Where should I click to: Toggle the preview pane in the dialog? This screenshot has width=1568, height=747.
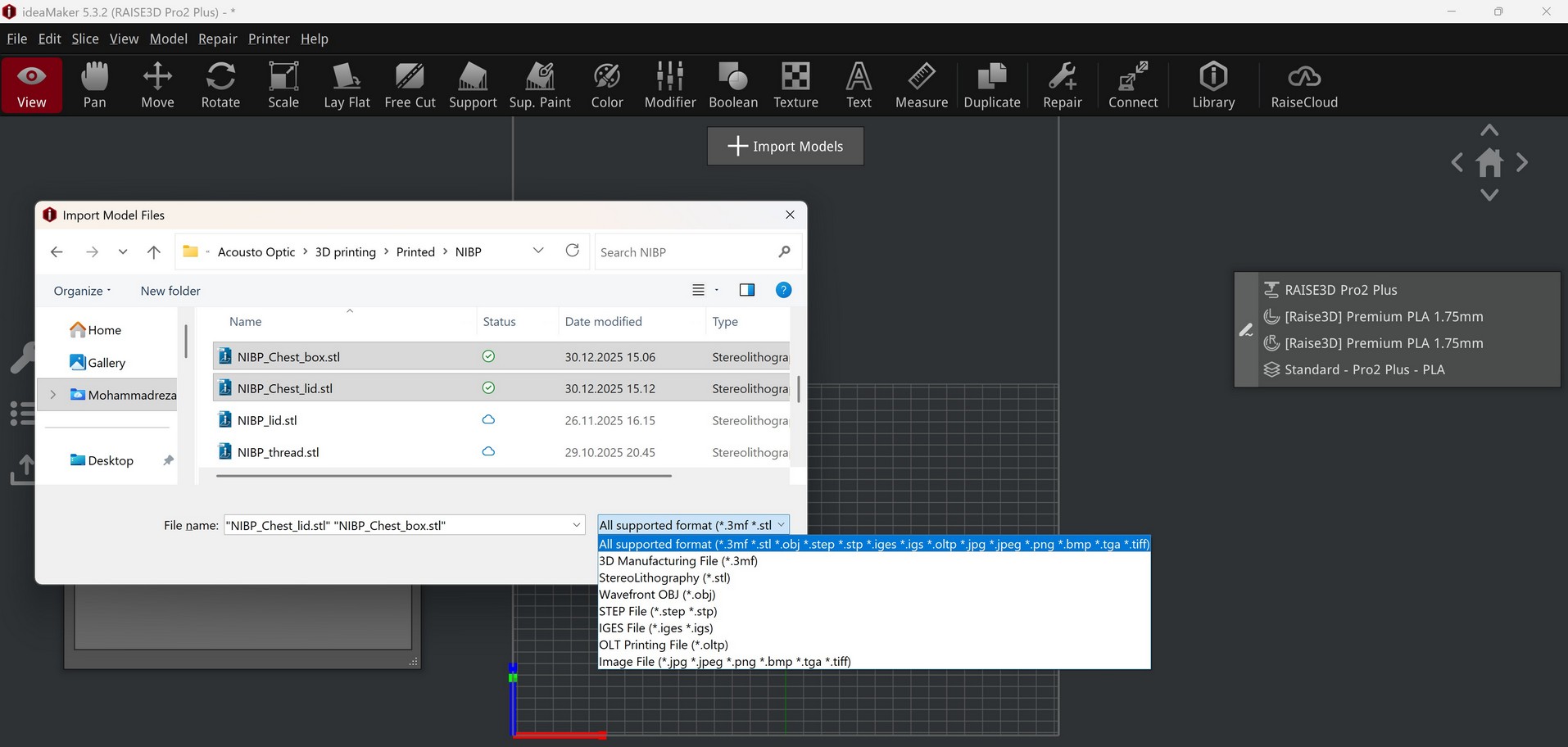747,290
